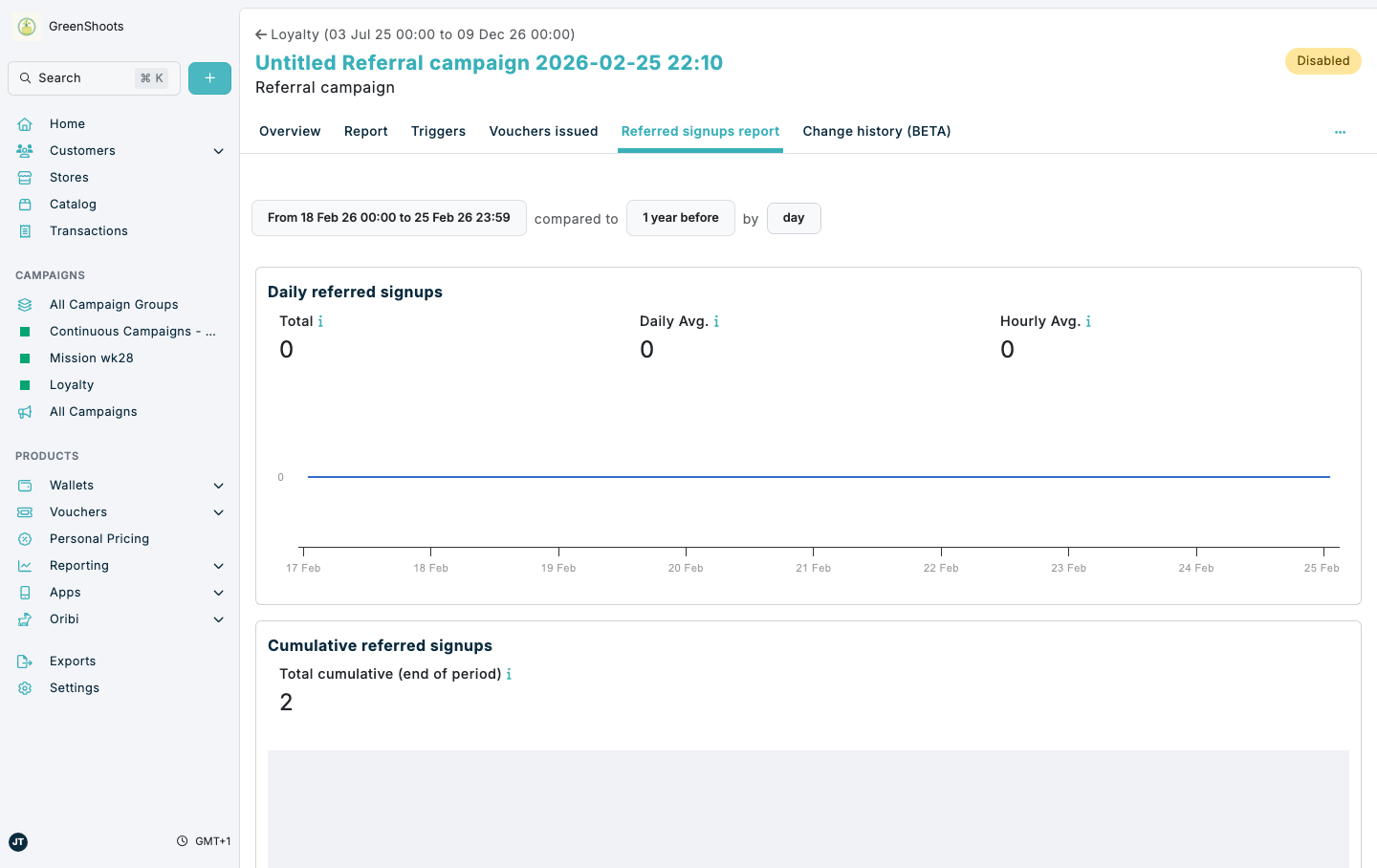Open All Campaign Groups
1377x868 pixels.
(x=113, y=304)
